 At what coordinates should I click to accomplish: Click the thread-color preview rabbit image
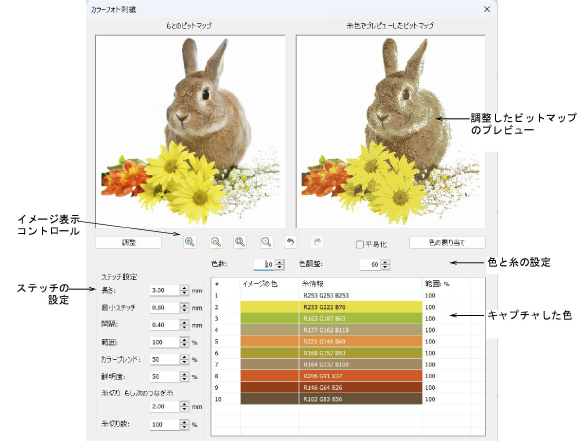[391, 131]
